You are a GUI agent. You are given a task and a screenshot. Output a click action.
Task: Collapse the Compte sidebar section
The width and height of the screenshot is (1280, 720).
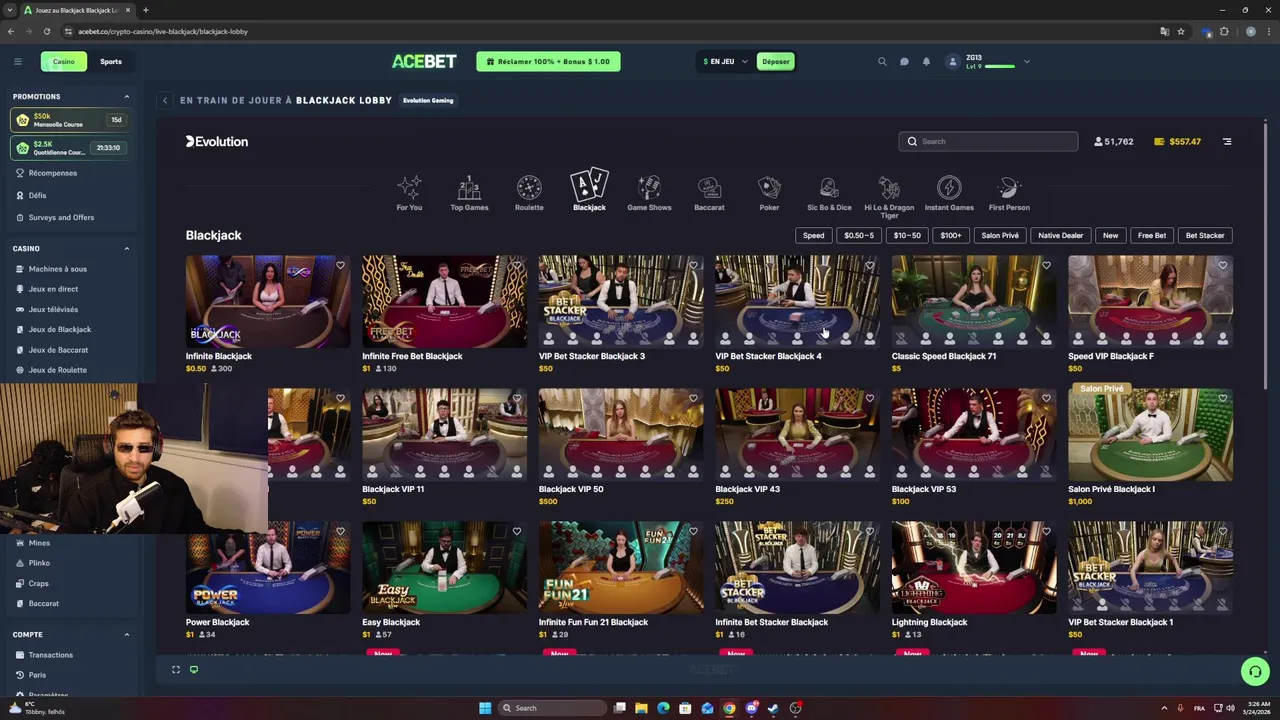tap(127, 634)
